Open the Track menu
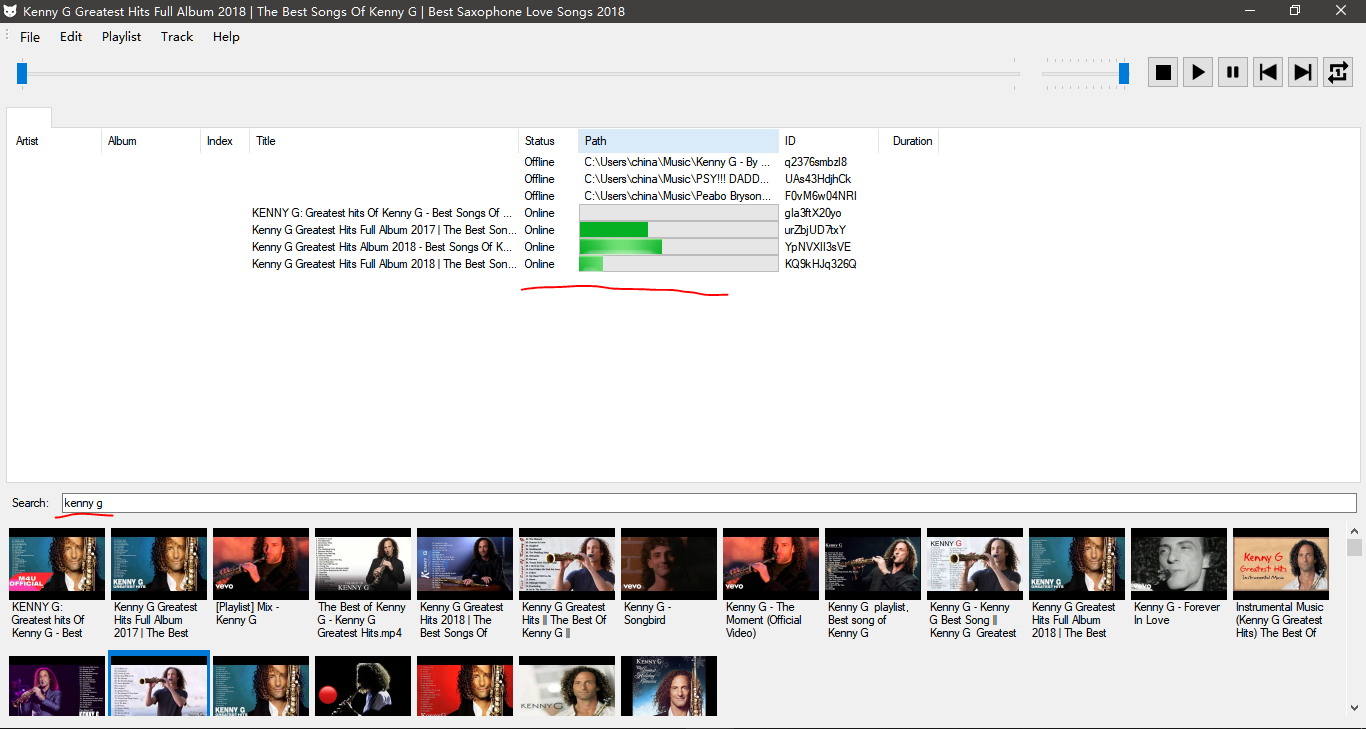The height and width of the screenshot is (729, 1366). [x=177, y=37]
